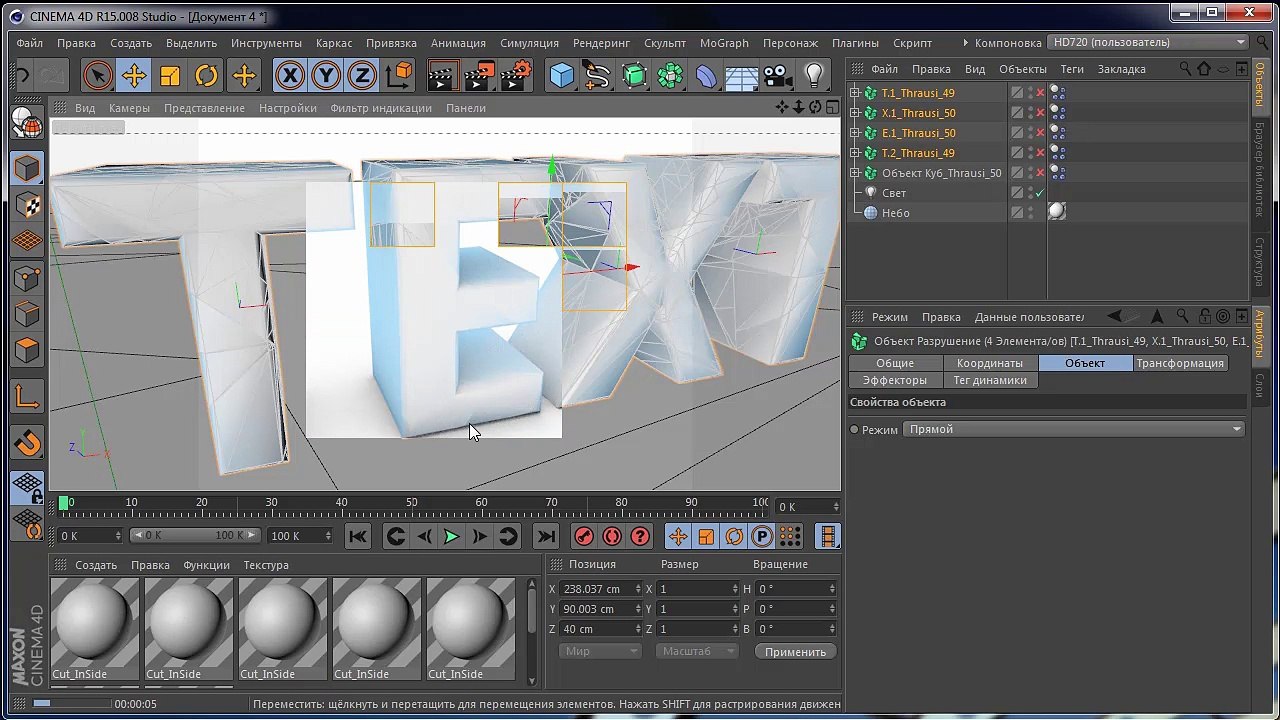Screen dimensions: 1280x720
Task: Go to end of timeline
Action: (546, 537)
